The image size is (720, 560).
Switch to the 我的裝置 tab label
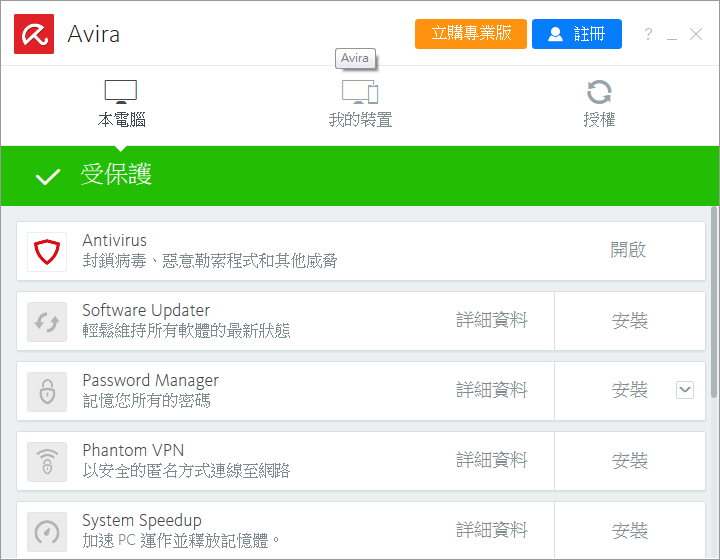point(360,119)
